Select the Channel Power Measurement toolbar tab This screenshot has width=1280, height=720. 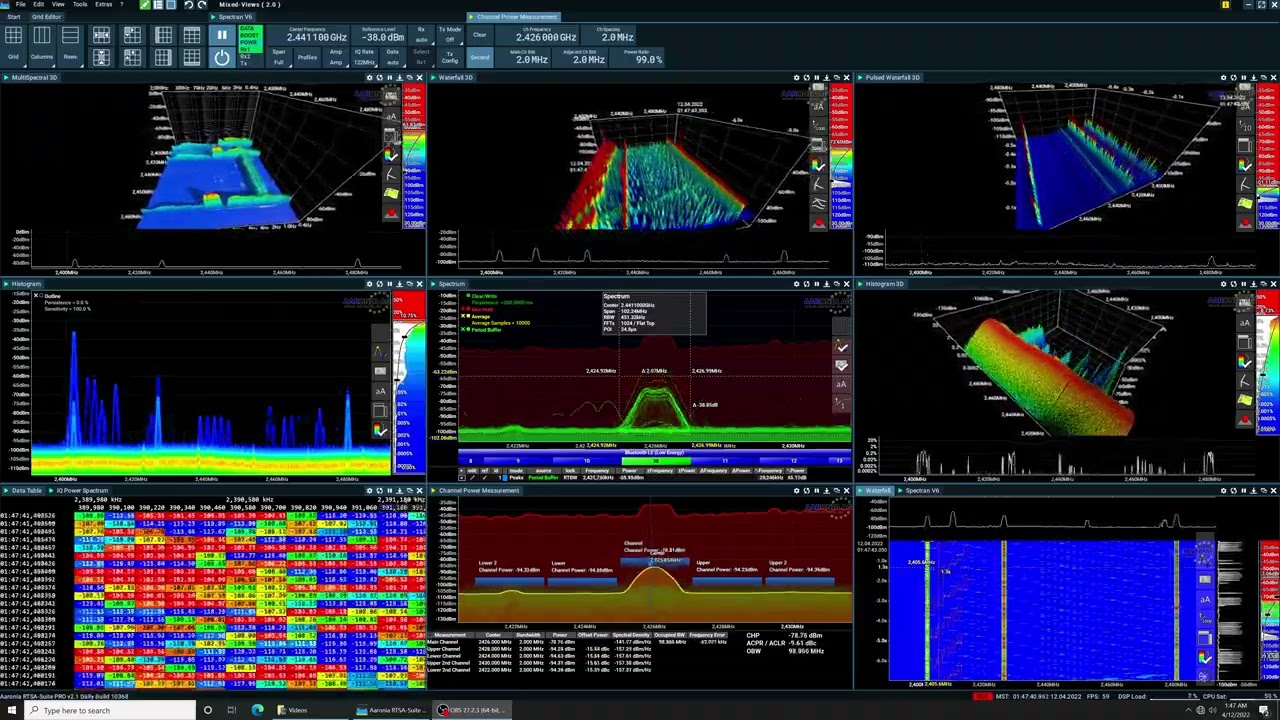(514, 17)
